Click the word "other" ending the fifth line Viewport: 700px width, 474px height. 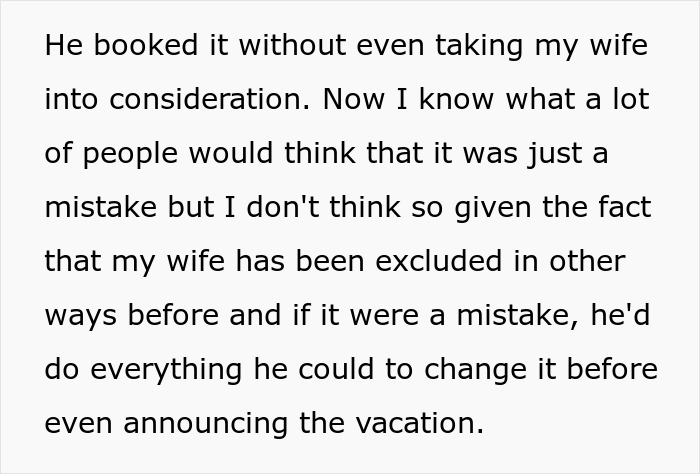(588, 261)
